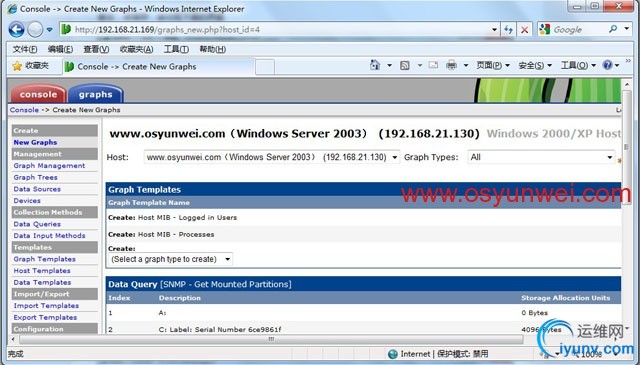Switch to the blue graphs tab
The height and width of the screenshot is (365, 640).
[96, 94]
